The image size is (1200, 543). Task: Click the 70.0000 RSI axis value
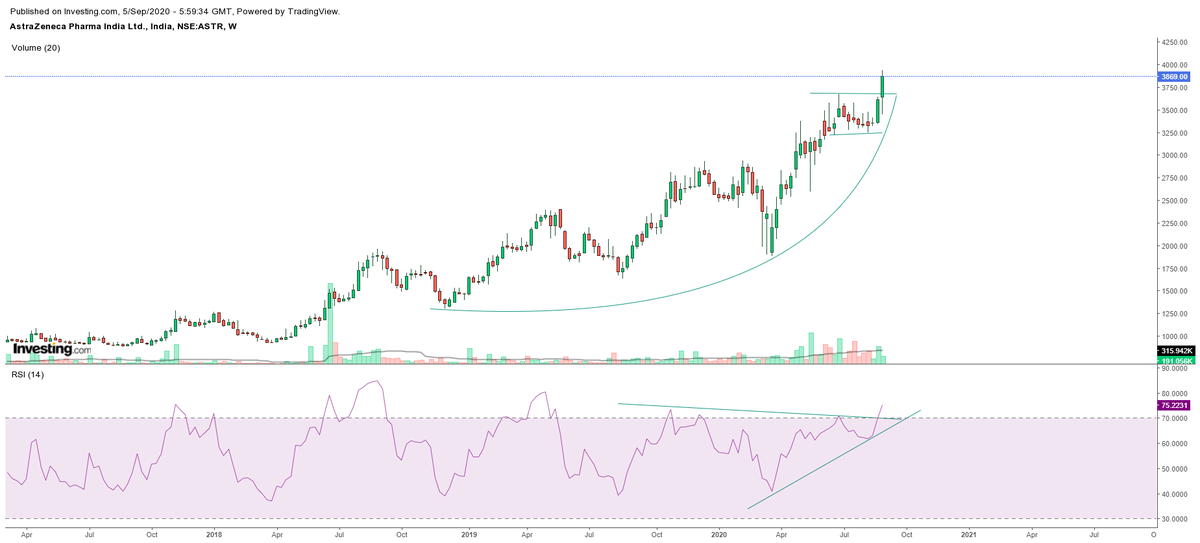(1174, 418)
